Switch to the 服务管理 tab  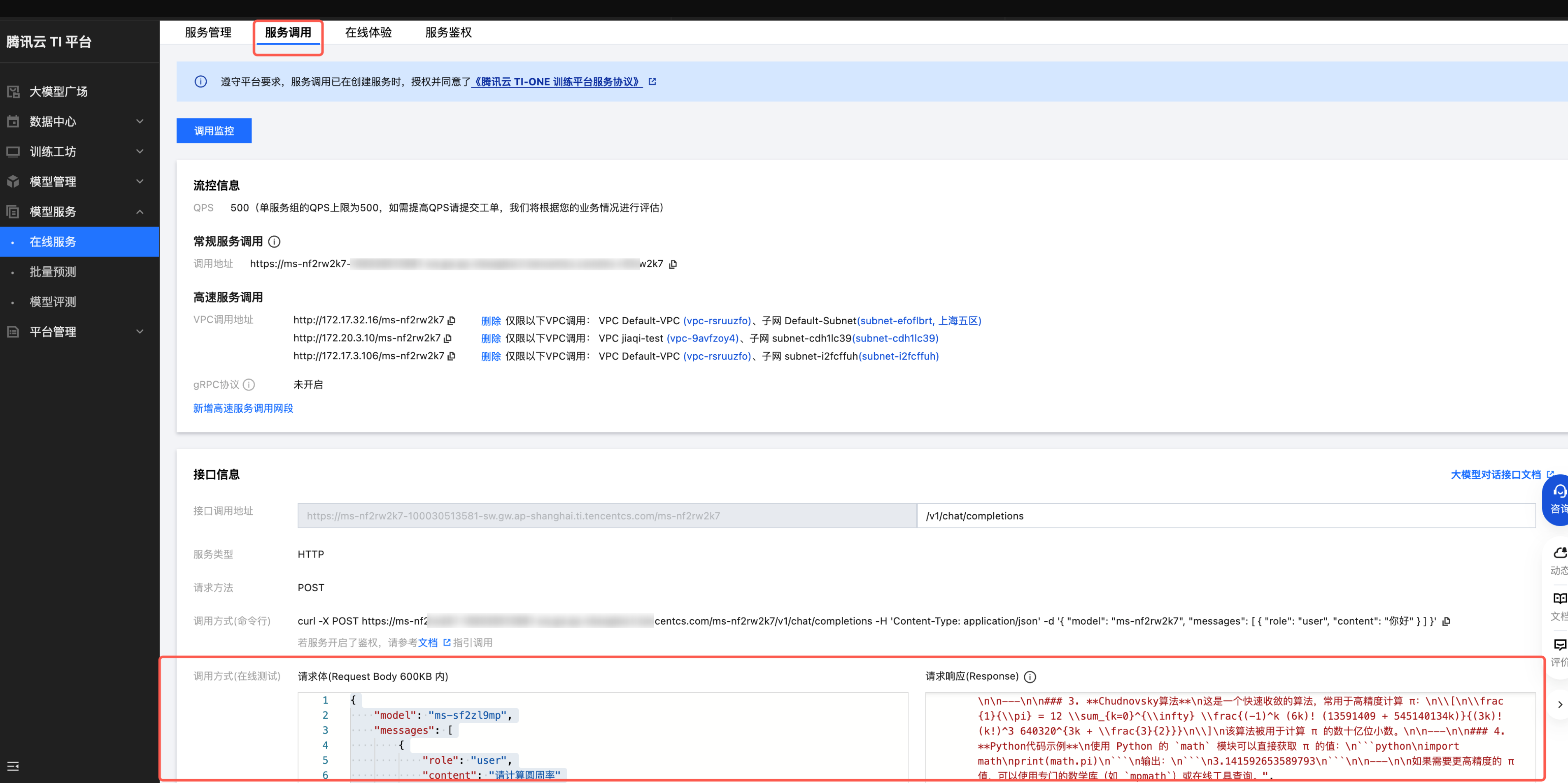pyautogui.click(x=208, y=32)
